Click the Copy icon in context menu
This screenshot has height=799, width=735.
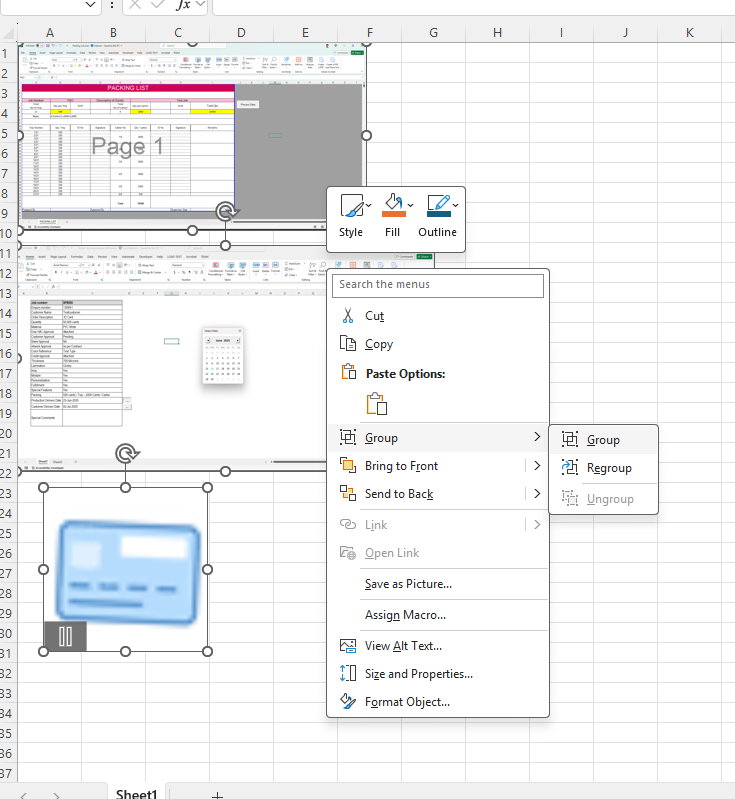348,343
